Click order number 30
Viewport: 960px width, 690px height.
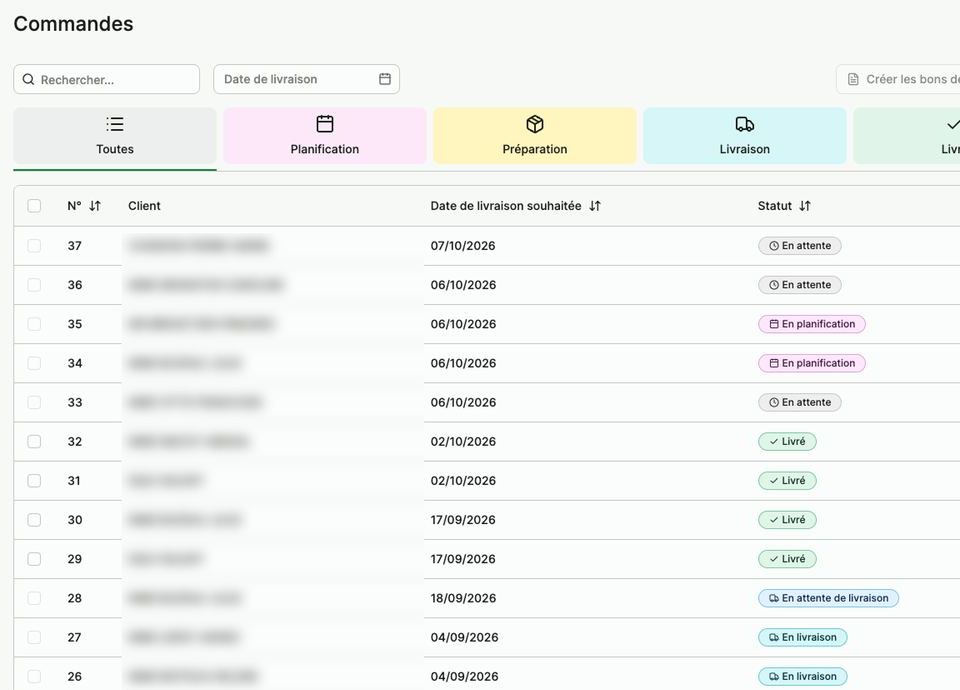point(75,520)
